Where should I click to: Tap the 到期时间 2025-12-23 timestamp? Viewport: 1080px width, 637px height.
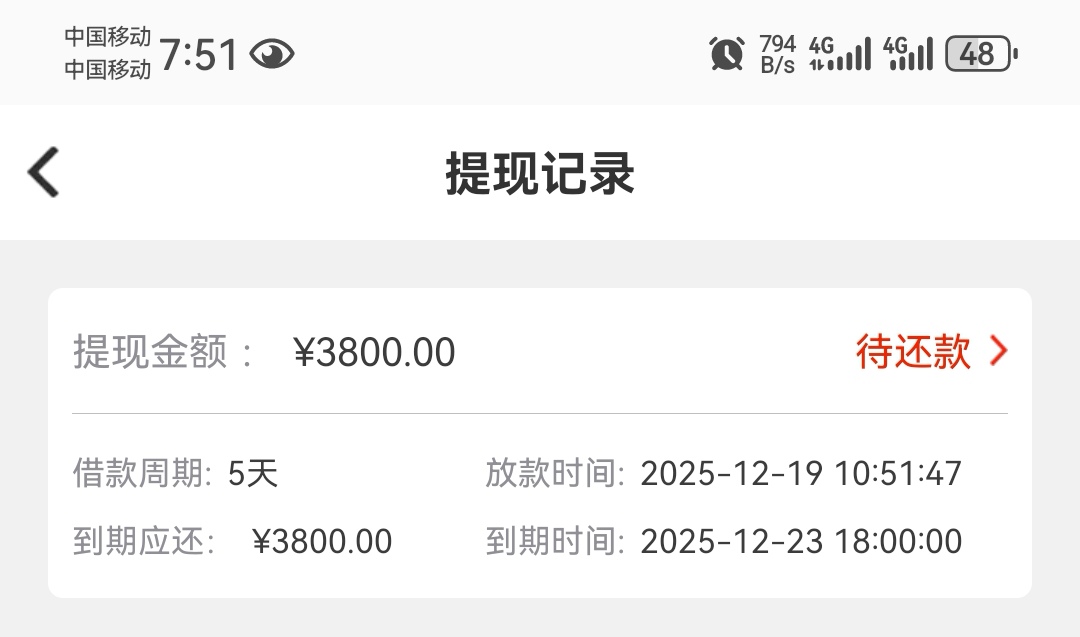pyautogui.click(x=801, y=542)
